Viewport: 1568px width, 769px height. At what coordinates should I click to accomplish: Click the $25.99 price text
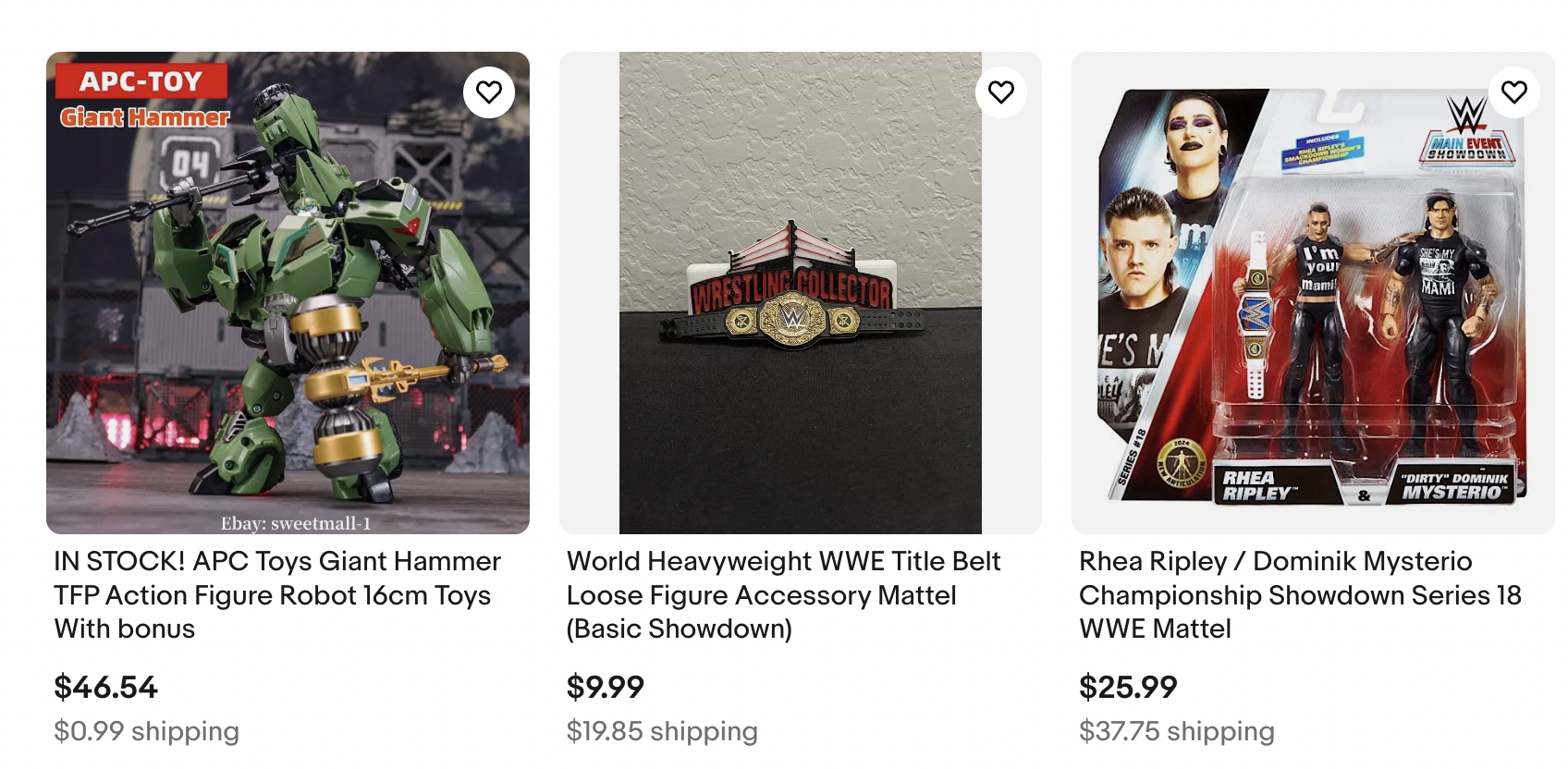coord(1126,688)
